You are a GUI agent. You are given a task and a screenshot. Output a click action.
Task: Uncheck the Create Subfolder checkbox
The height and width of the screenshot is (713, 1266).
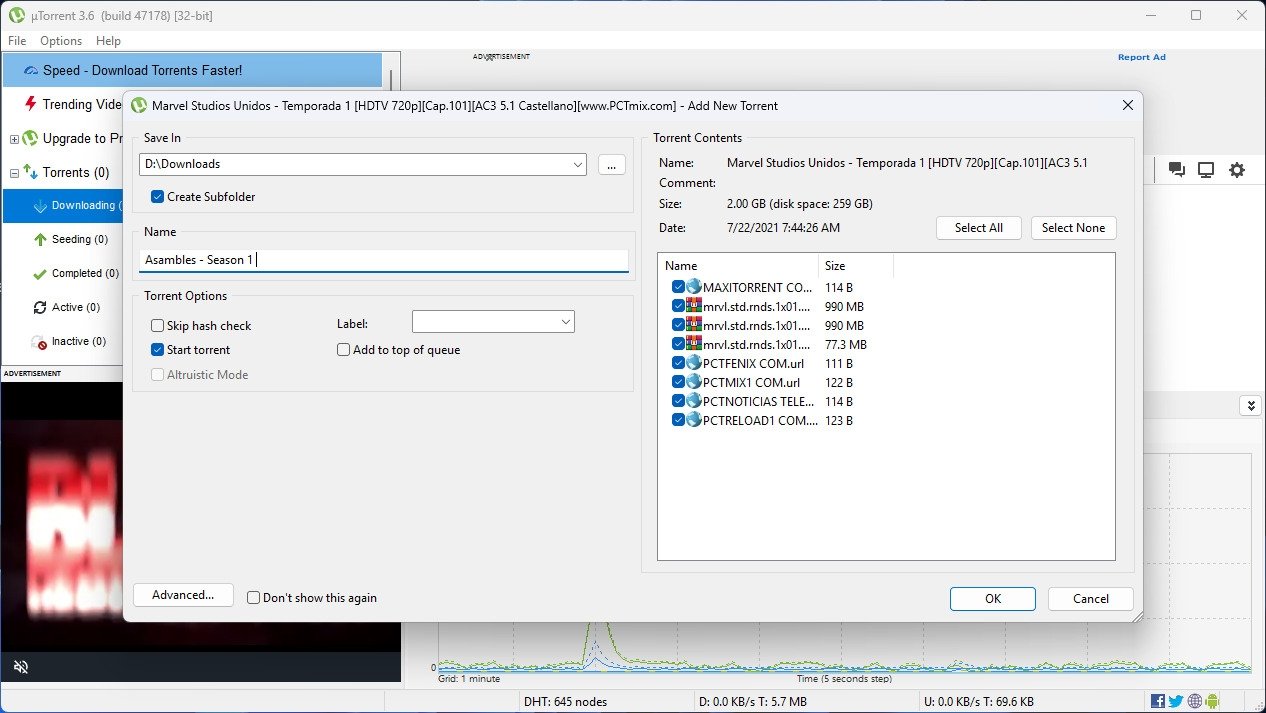pos(157,197)
